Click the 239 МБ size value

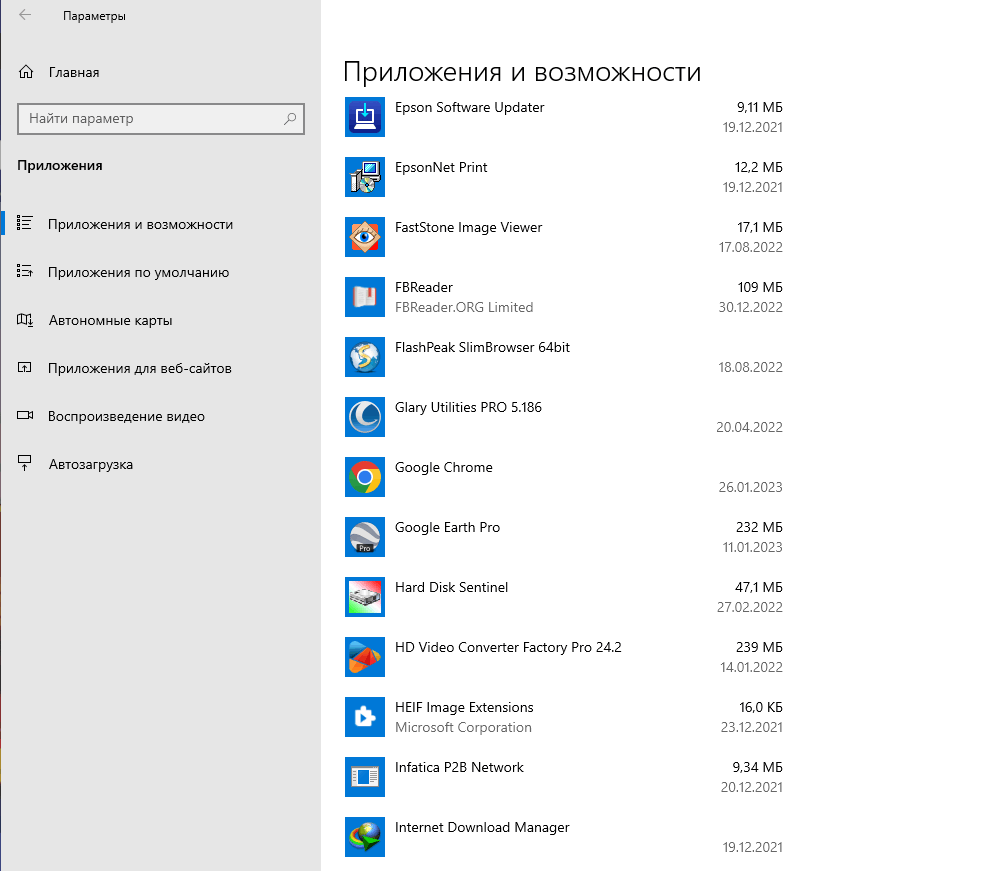pyautogui.click(x=759, y=647)
